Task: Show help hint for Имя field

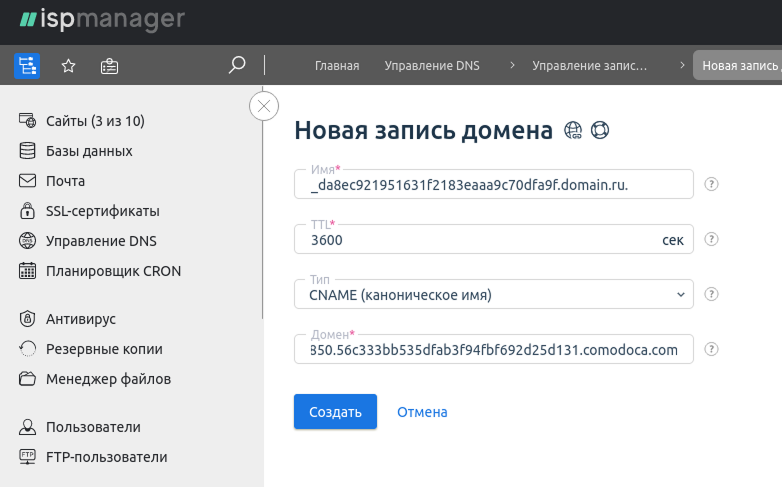Action: click(x=712, y=184)
